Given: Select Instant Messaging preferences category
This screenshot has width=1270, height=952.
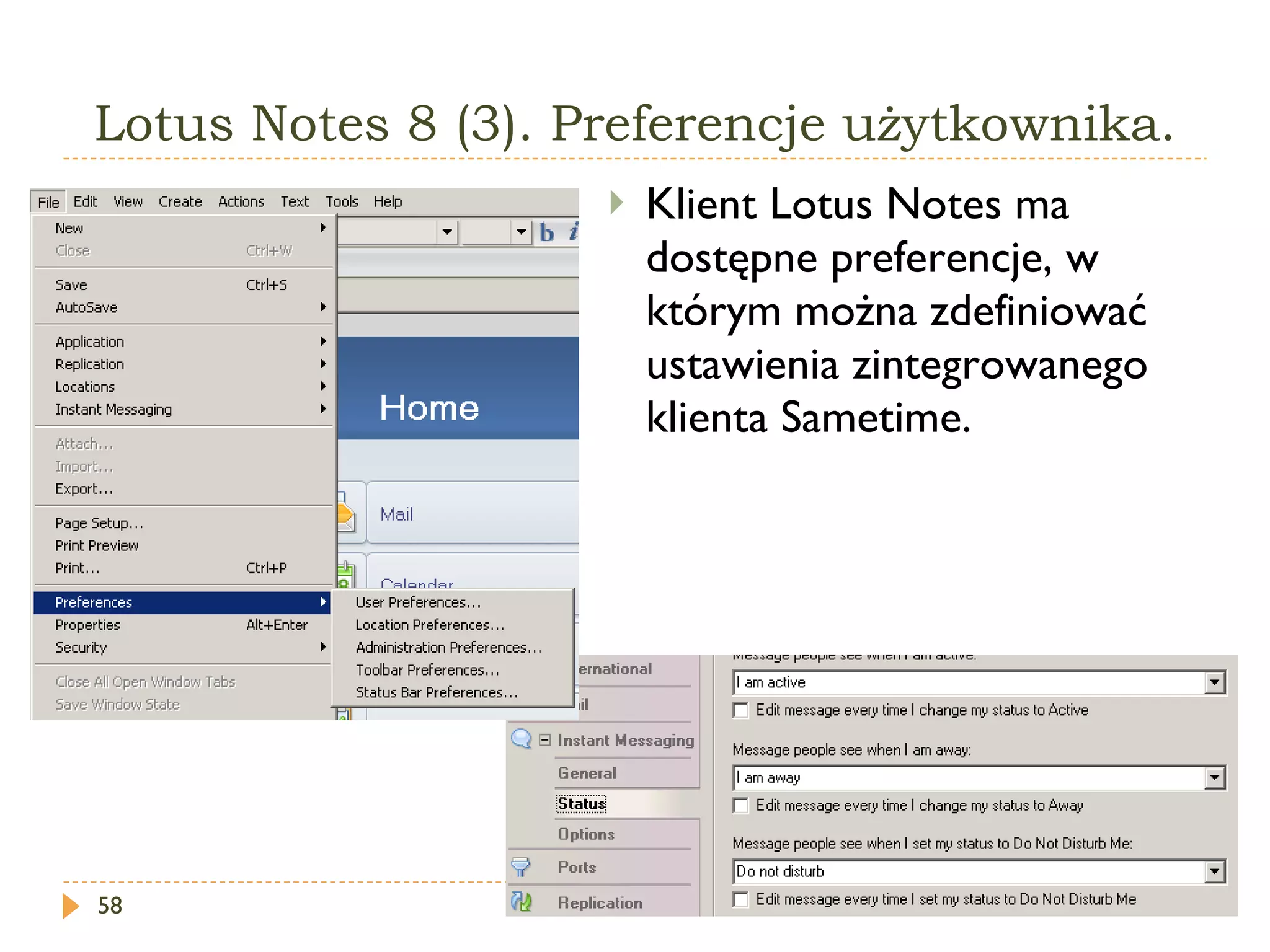Looking at the screenshot, I should coord(625,740).
